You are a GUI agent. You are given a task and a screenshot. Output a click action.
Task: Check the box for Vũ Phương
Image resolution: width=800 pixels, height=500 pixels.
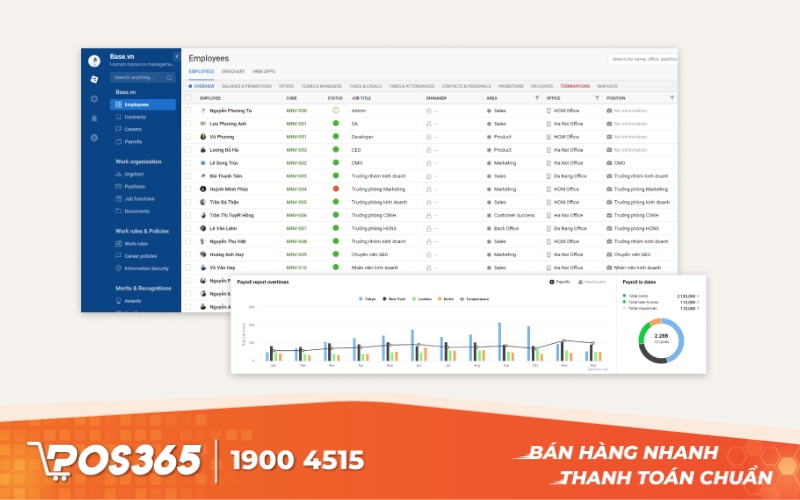pos(188,137)
